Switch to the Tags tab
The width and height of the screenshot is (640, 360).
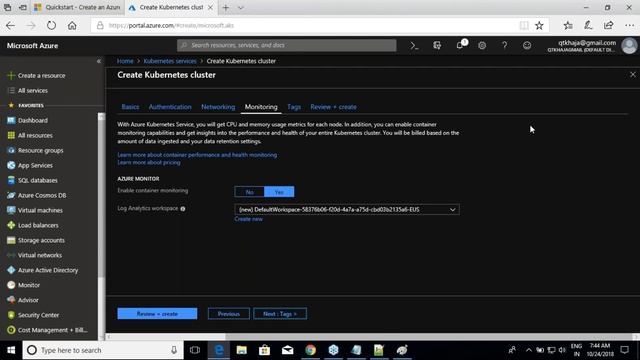click(x=294, y=107)
